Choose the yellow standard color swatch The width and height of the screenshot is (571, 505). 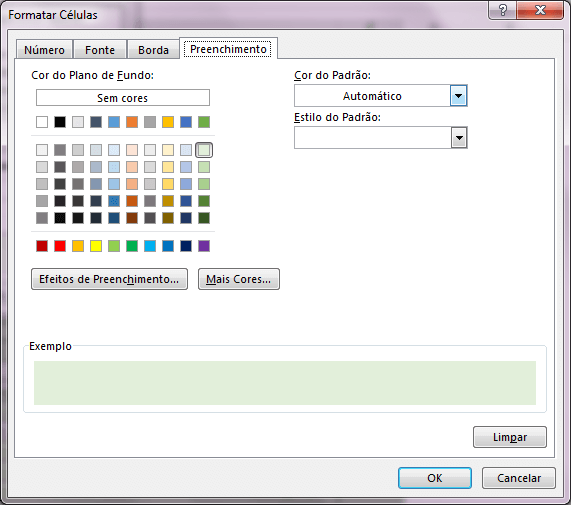[x=96, y=246]
